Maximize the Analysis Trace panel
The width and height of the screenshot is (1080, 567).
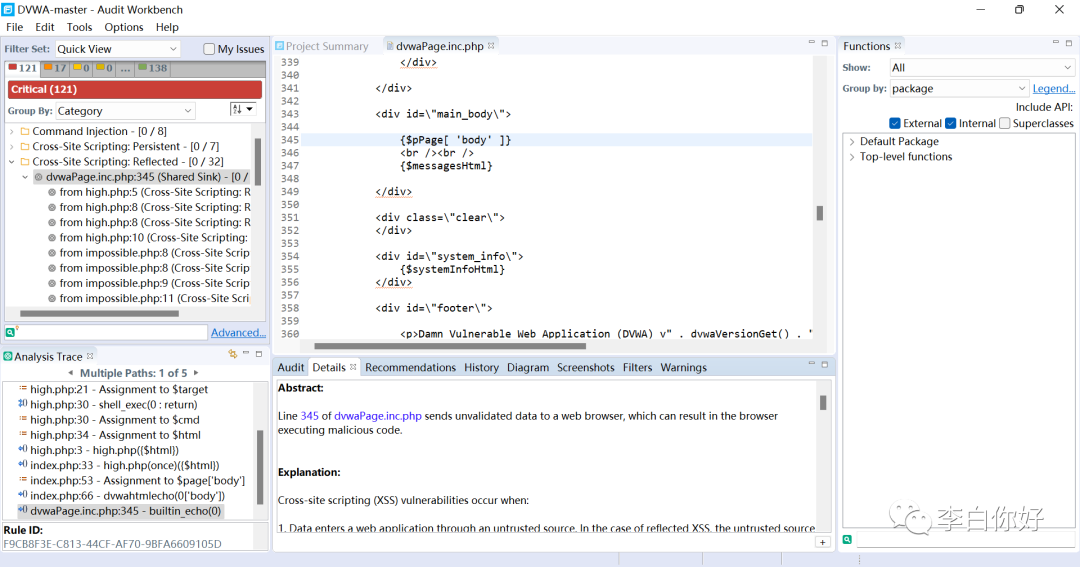point(259,353)
